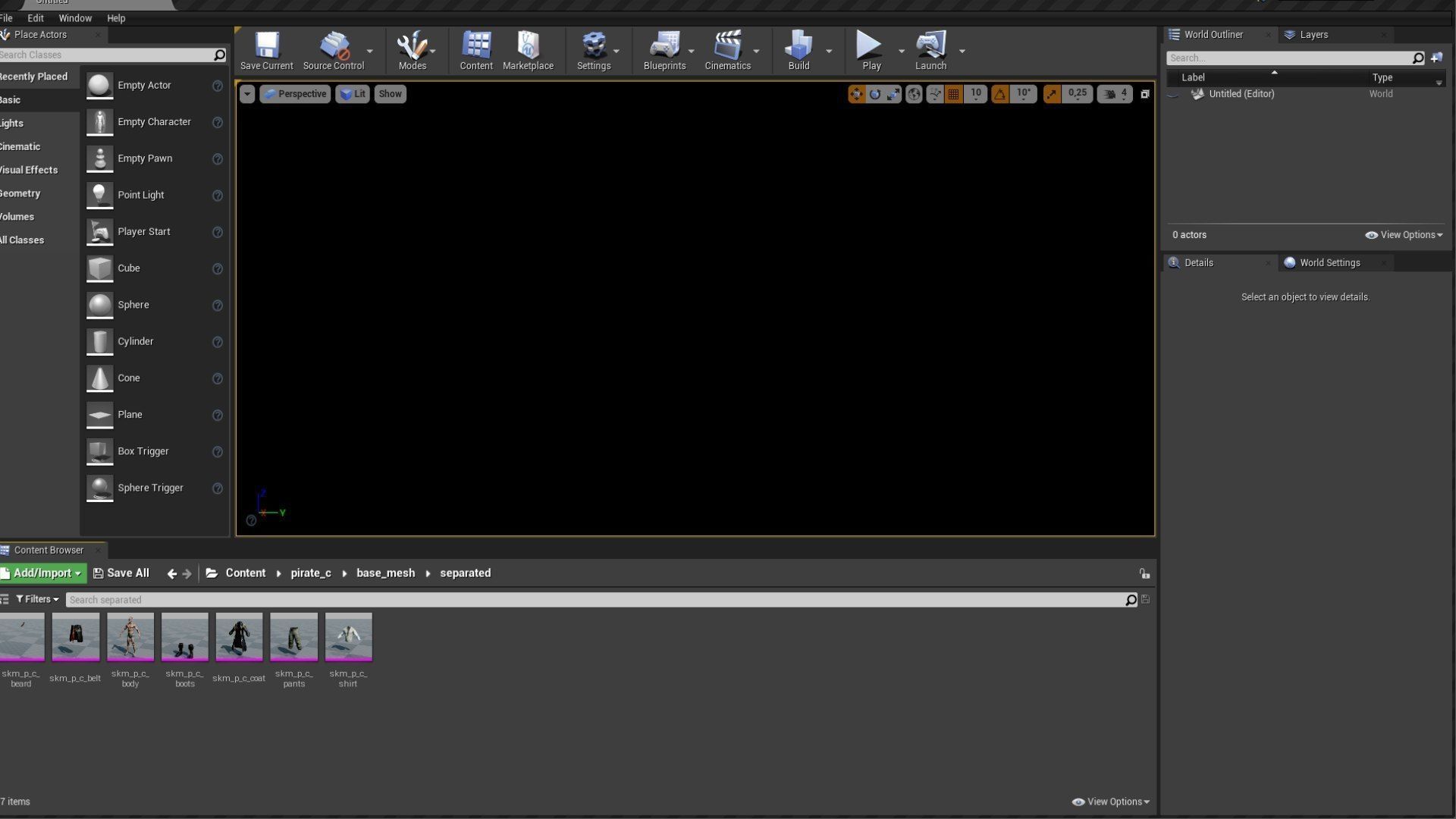Toggle scale snapping in the viewport

(1052, 94)
